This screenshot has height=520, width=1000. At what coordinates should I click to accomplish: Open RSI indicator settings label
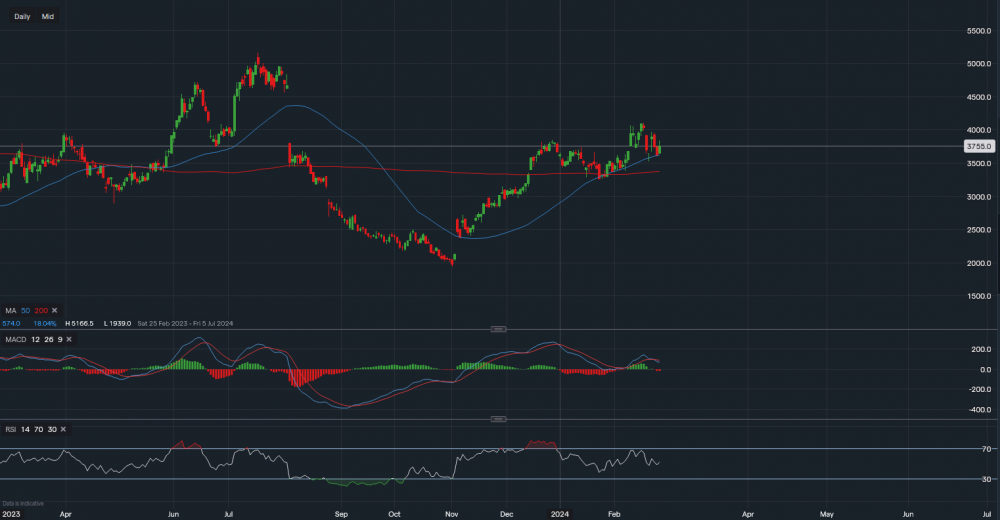(11, 428)
